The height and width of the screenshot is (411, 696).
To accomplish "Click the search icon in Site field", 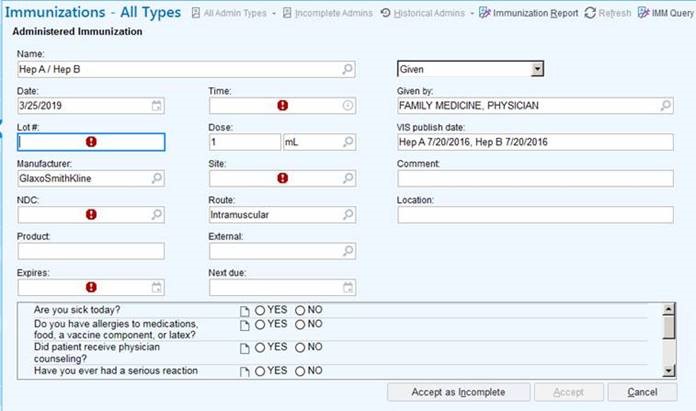I will (348, 178).
